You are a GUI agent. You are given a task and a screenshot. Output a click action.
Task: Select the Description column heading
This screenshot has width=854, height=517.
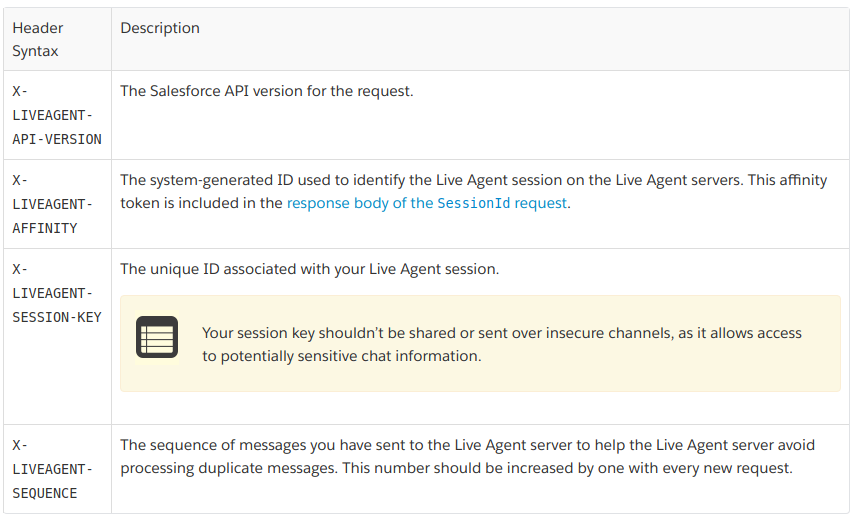[160, 28]
